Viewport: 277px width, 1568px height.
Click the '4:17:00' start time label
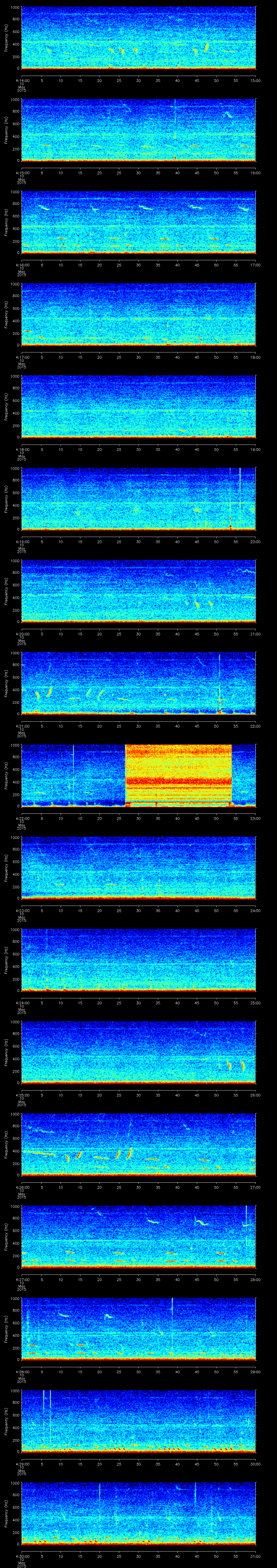coord(22,357)
